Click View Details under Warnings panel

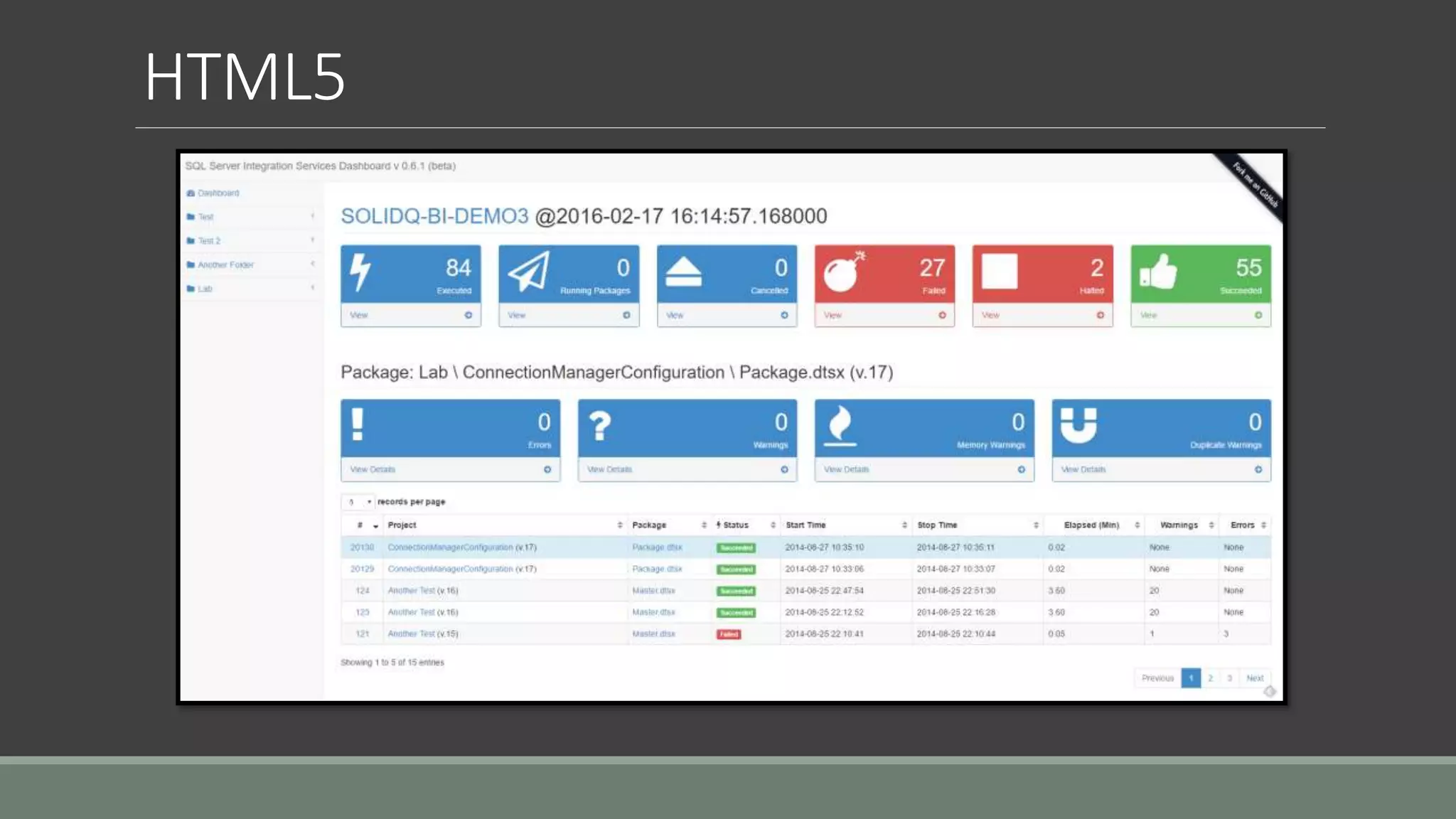tap(609, 469)
